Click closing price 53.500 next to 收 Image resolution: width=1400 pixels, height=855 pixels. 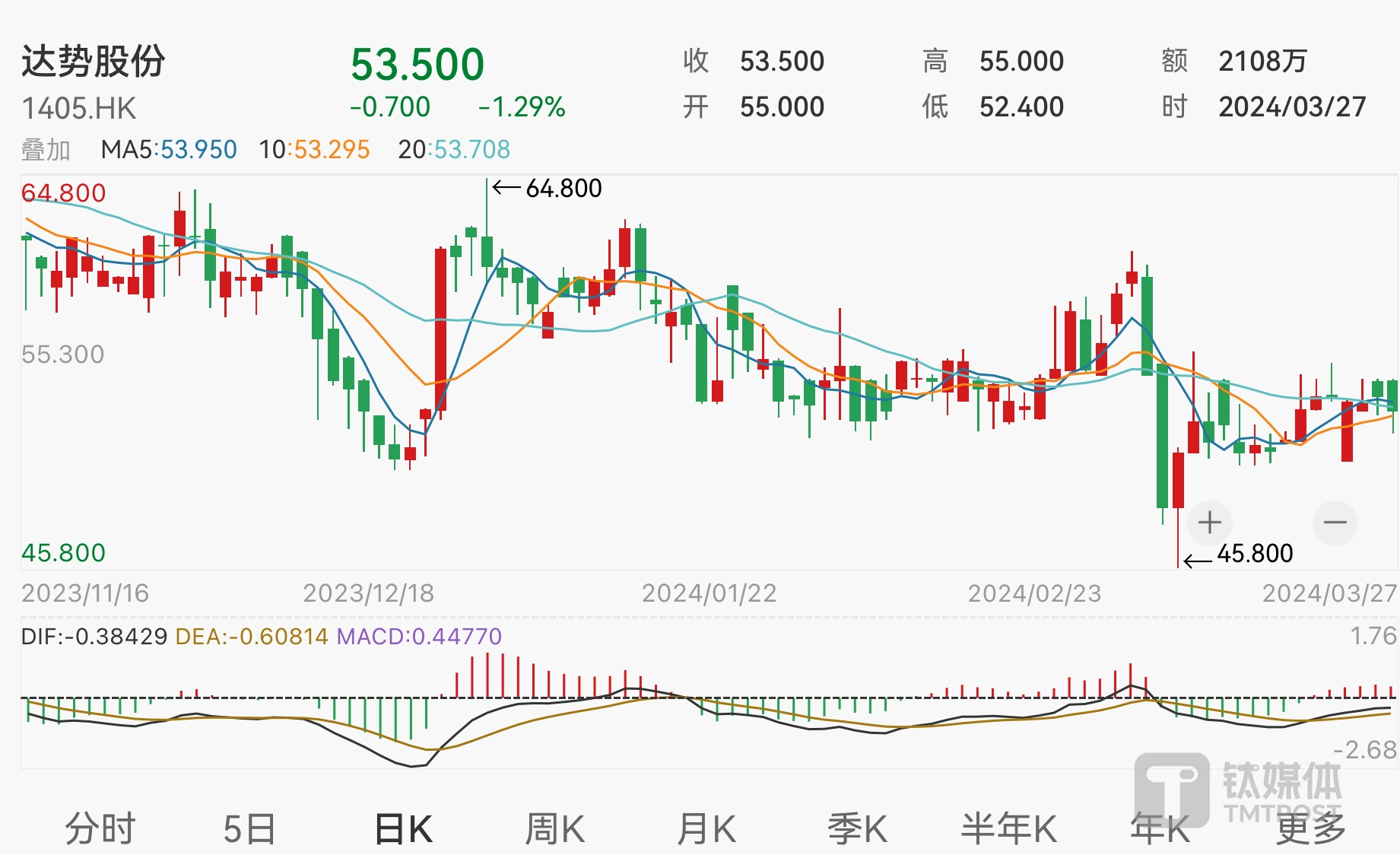pos(782,61)
